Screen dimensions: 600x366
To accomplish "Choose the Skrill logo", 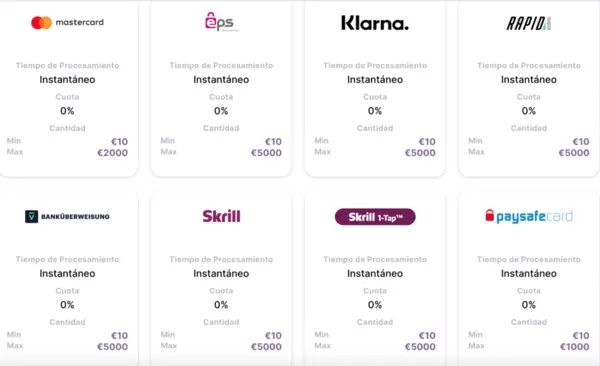I will pos(221,216).
